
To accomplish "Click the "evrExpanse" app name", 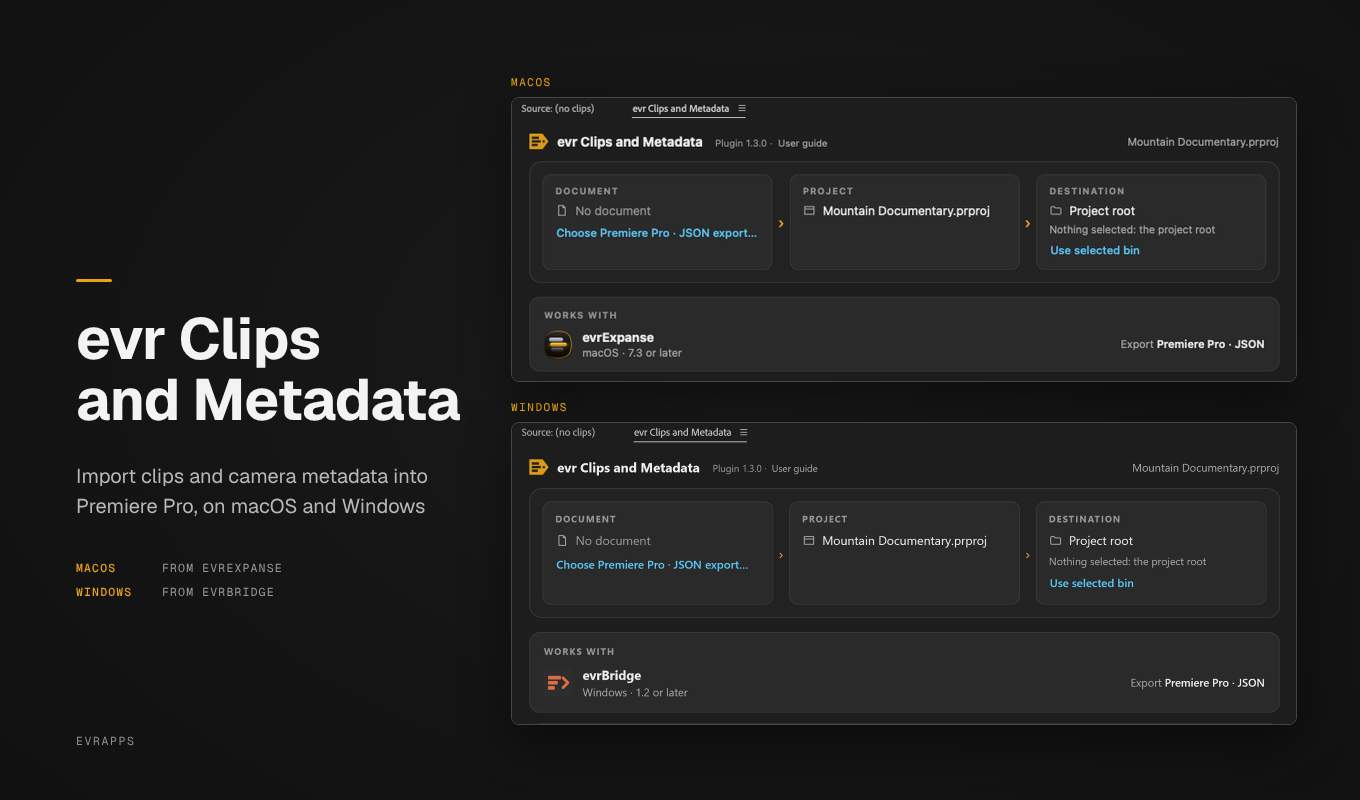I will coord(618,338).
